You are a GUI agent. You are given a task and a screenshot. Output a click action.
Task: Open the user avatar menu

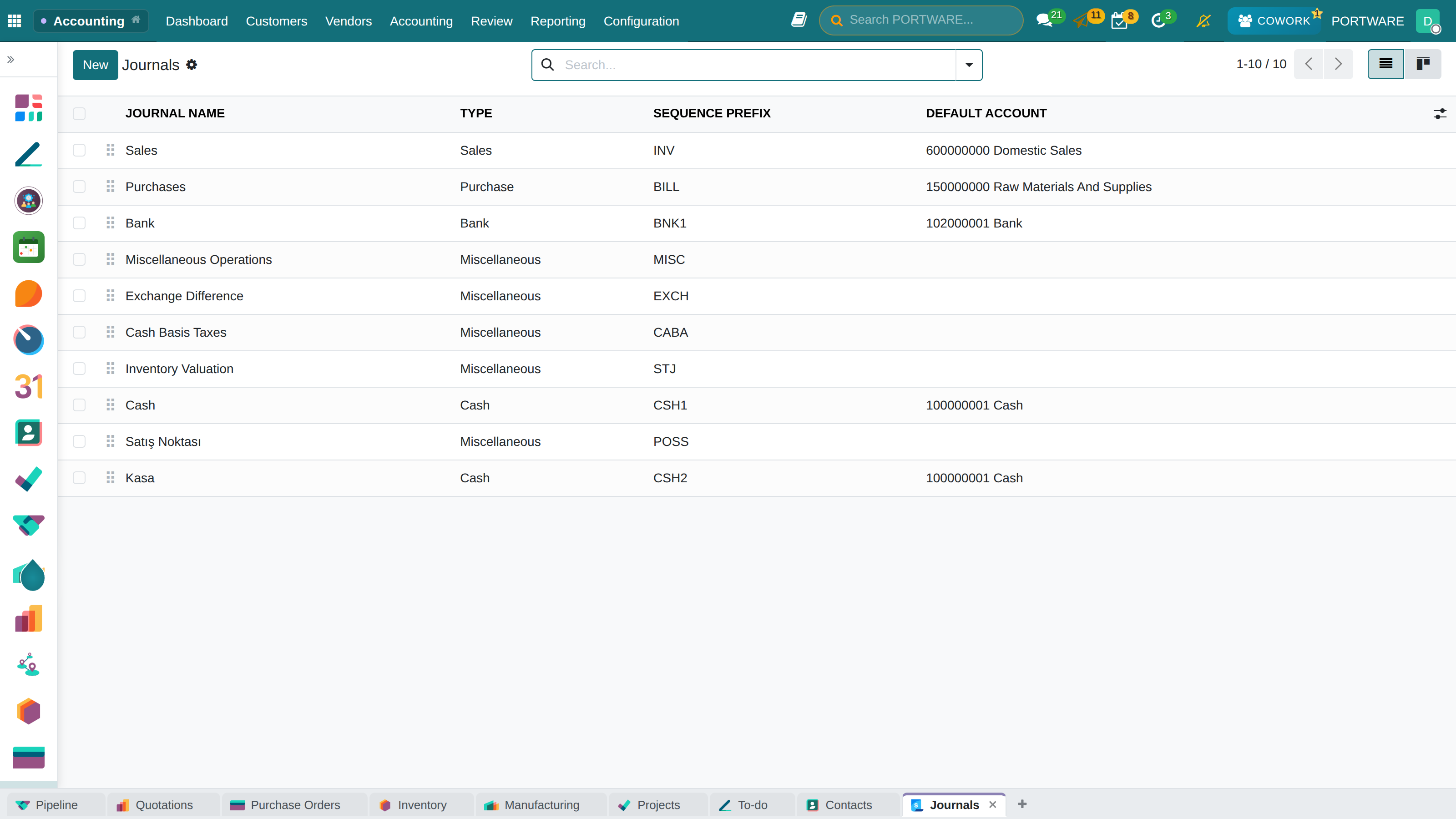pos(1428,21)
